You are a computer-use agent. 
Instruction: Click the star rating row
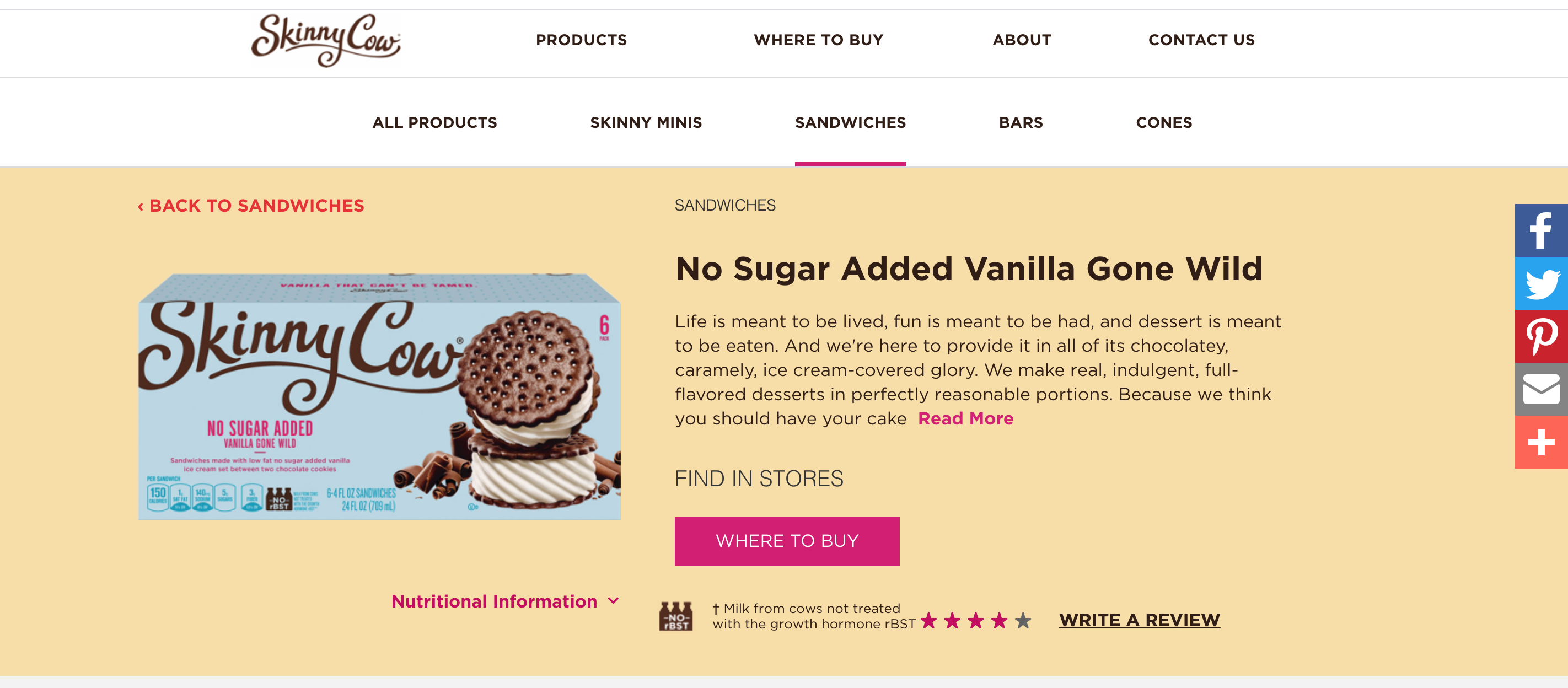(x=975, y=620)
